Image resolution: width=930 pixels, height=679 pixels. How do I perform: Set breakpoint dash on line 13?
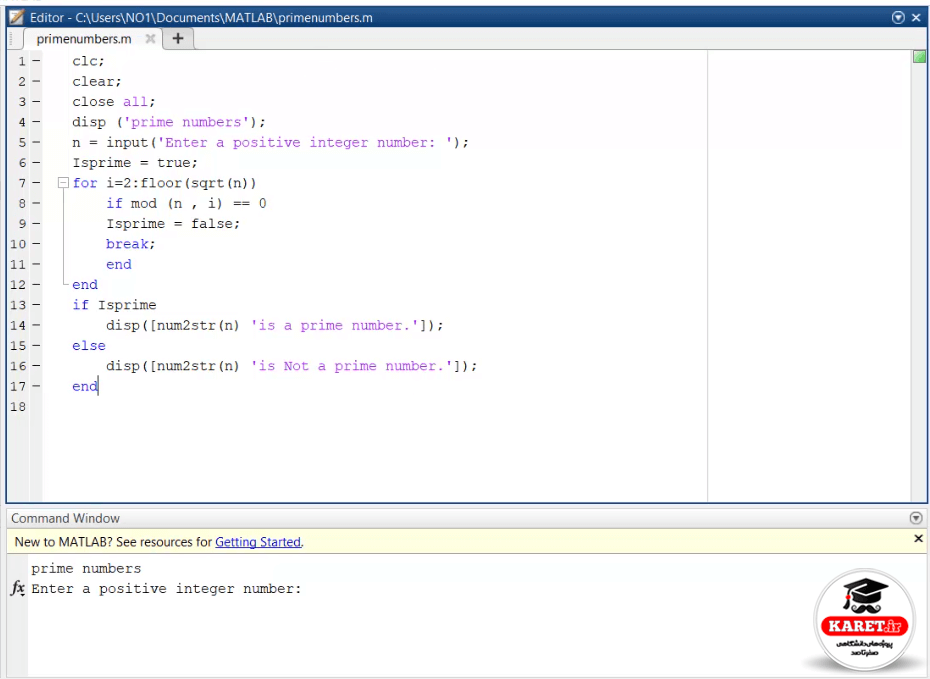(x=36, y=305)
